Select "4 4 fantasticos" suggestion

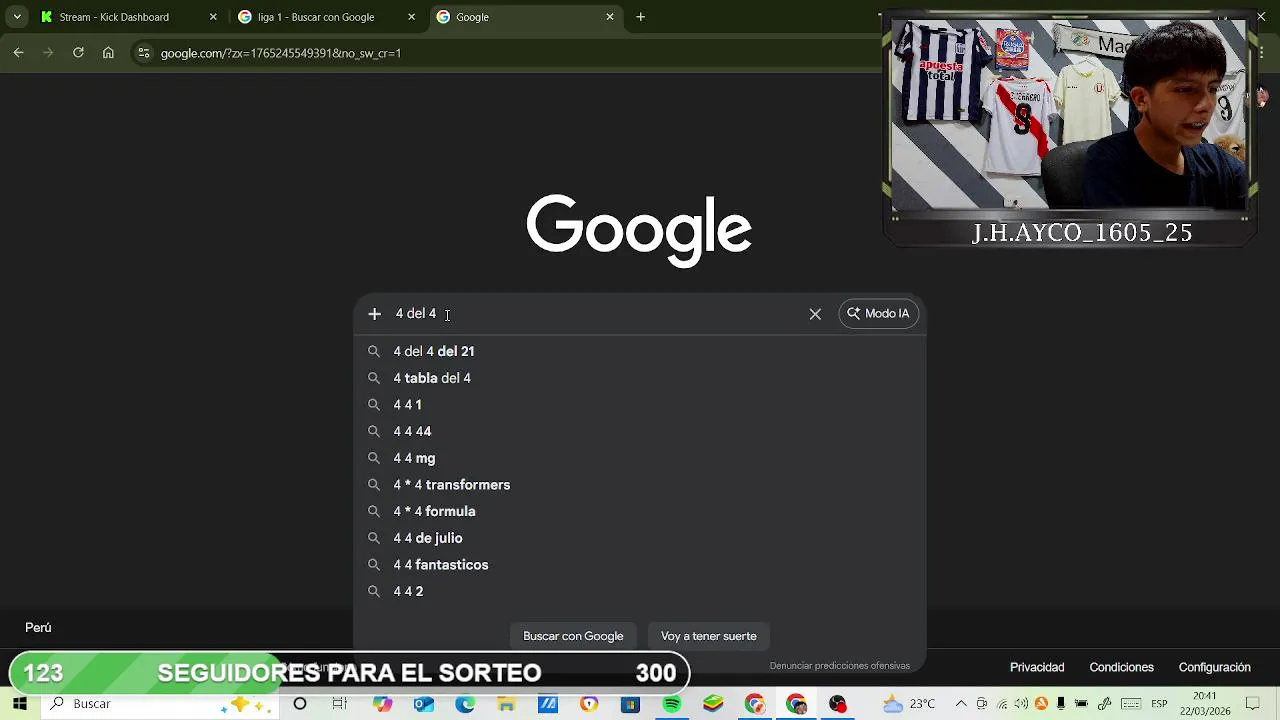640,565
